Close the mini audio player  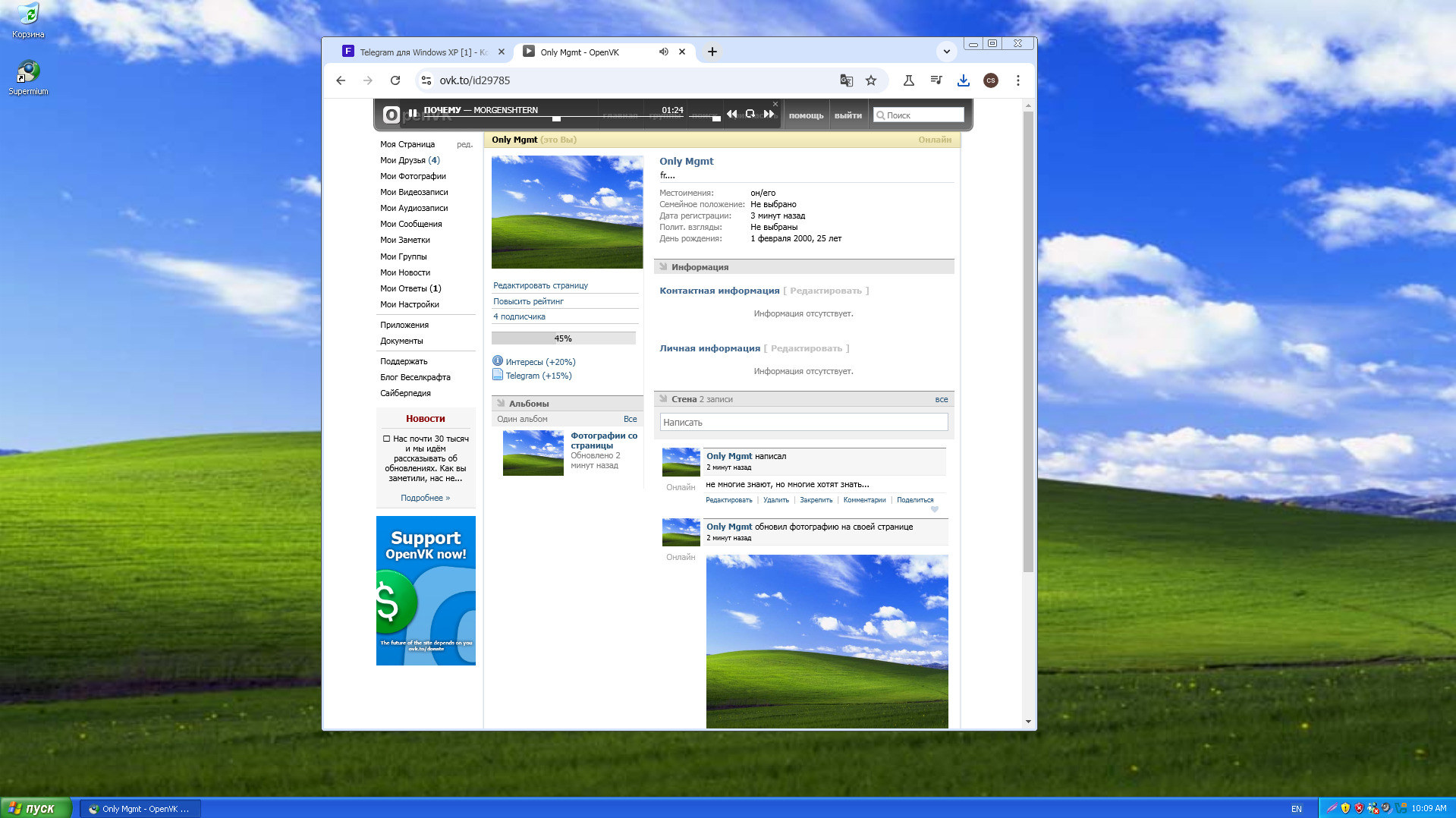tap(775, 104)
